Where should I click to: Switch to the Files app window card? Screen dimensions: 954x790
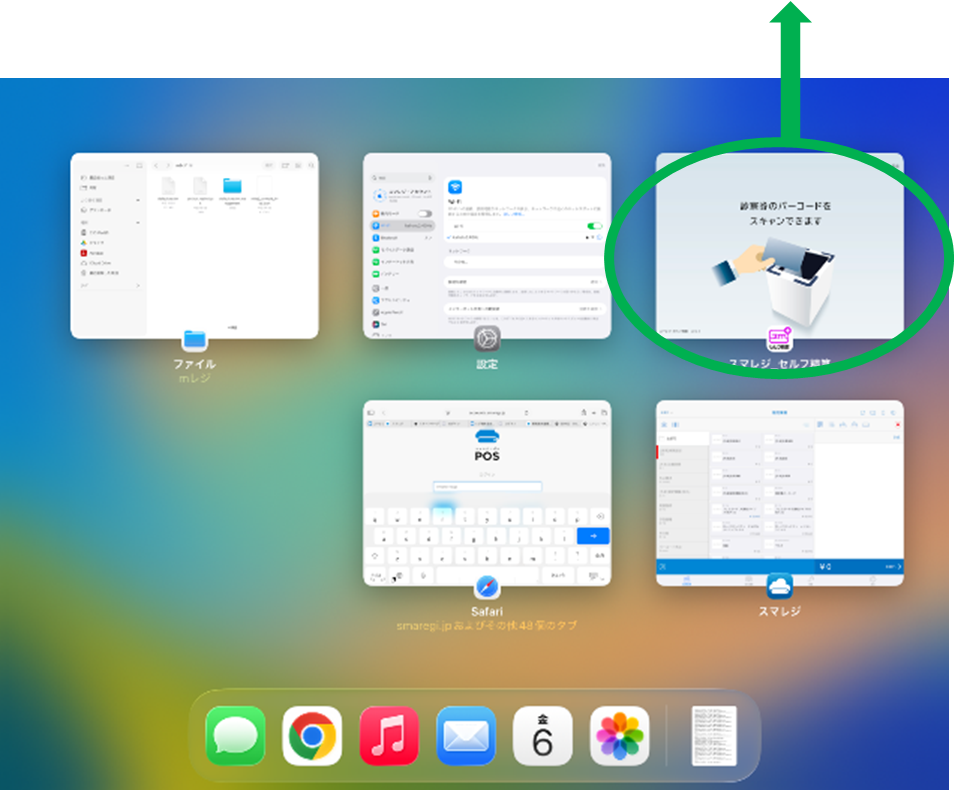coord(194,245)
